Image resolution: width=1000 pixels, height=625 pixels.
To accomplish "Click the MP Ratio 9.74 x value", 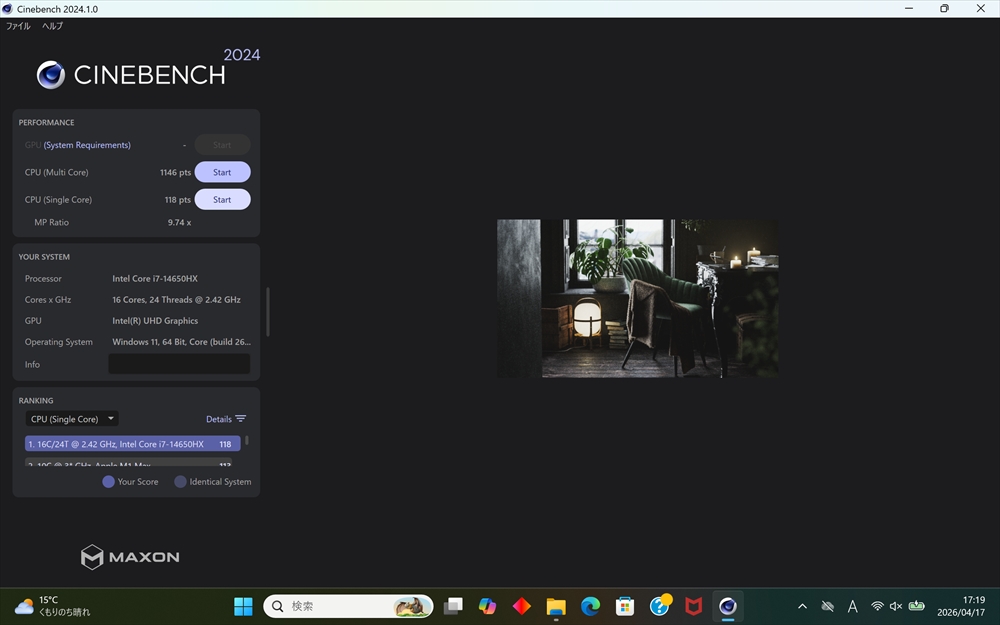I will [x=179, y=223].
